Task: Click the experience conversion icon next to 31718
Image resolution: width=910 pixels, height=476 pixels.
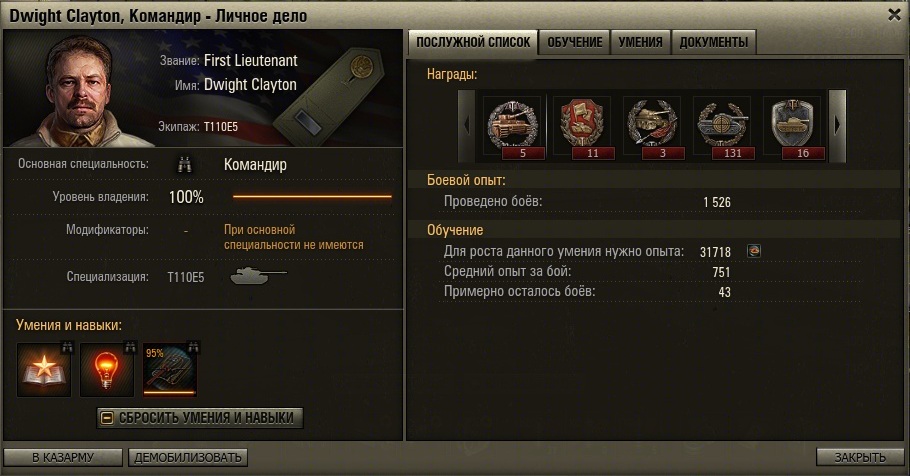Action: [753, 251]
